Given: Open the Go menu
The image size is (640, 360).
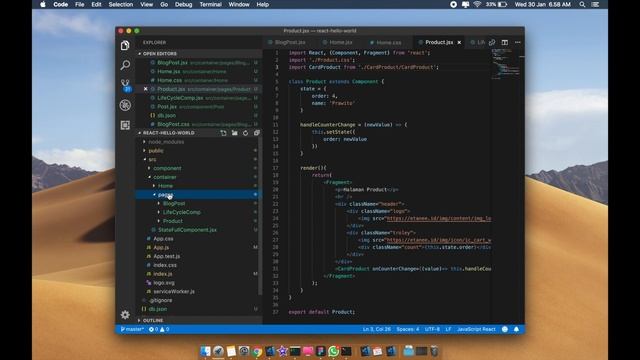Looking at the screenshot, I should pos(164,4).
